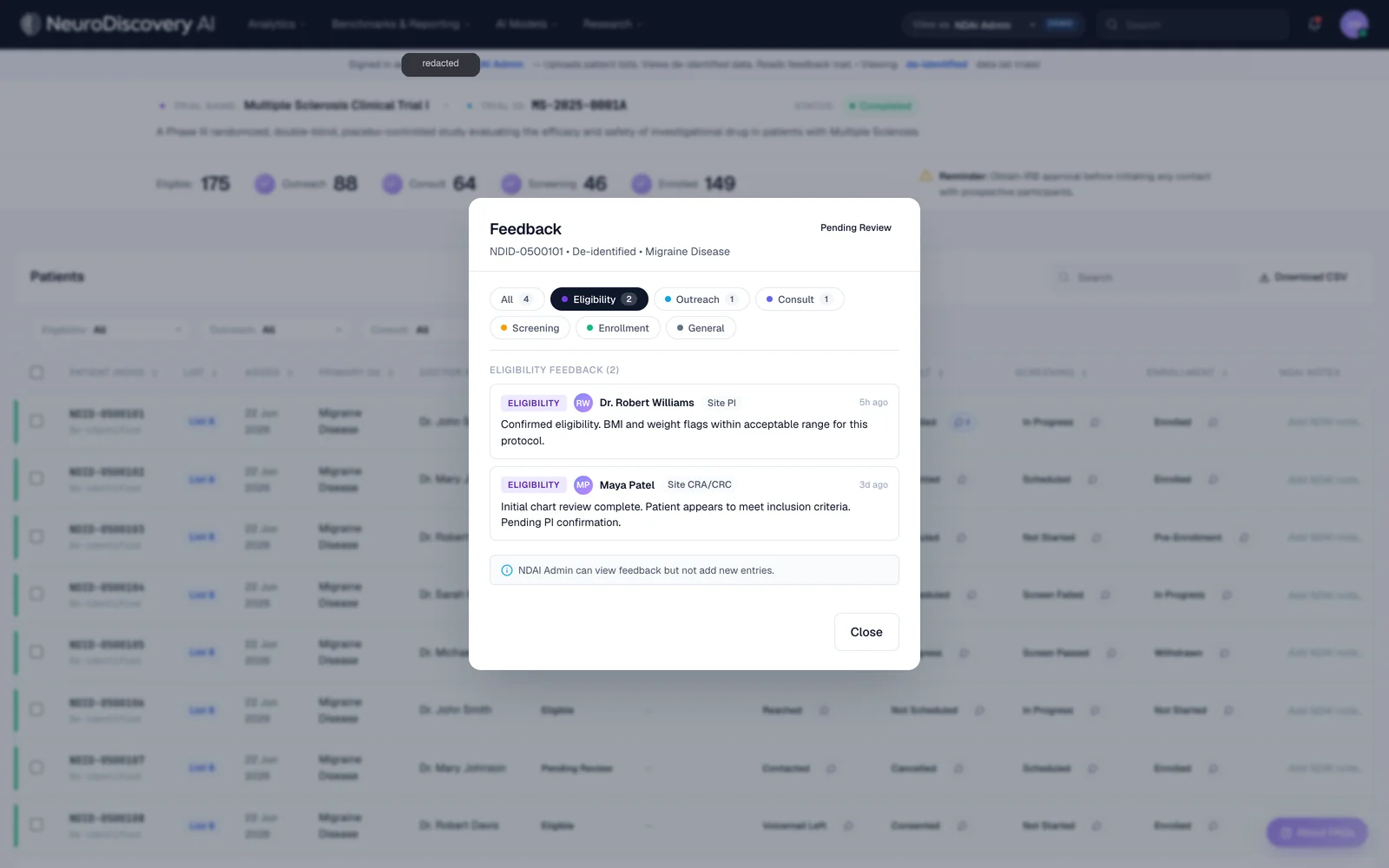Close the Feedback dialog

point(866,632)
